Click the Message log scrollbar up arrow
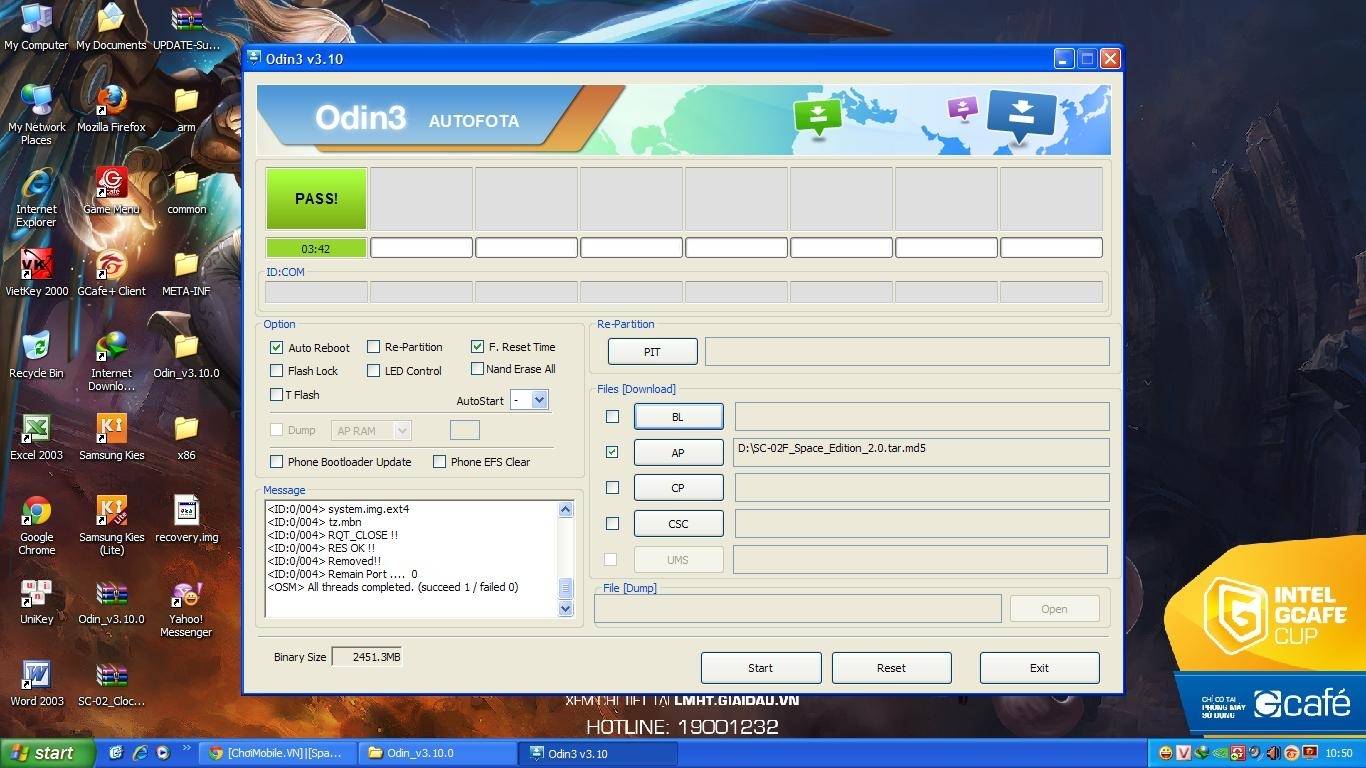The image size is (1366, 768). point(565,509)
